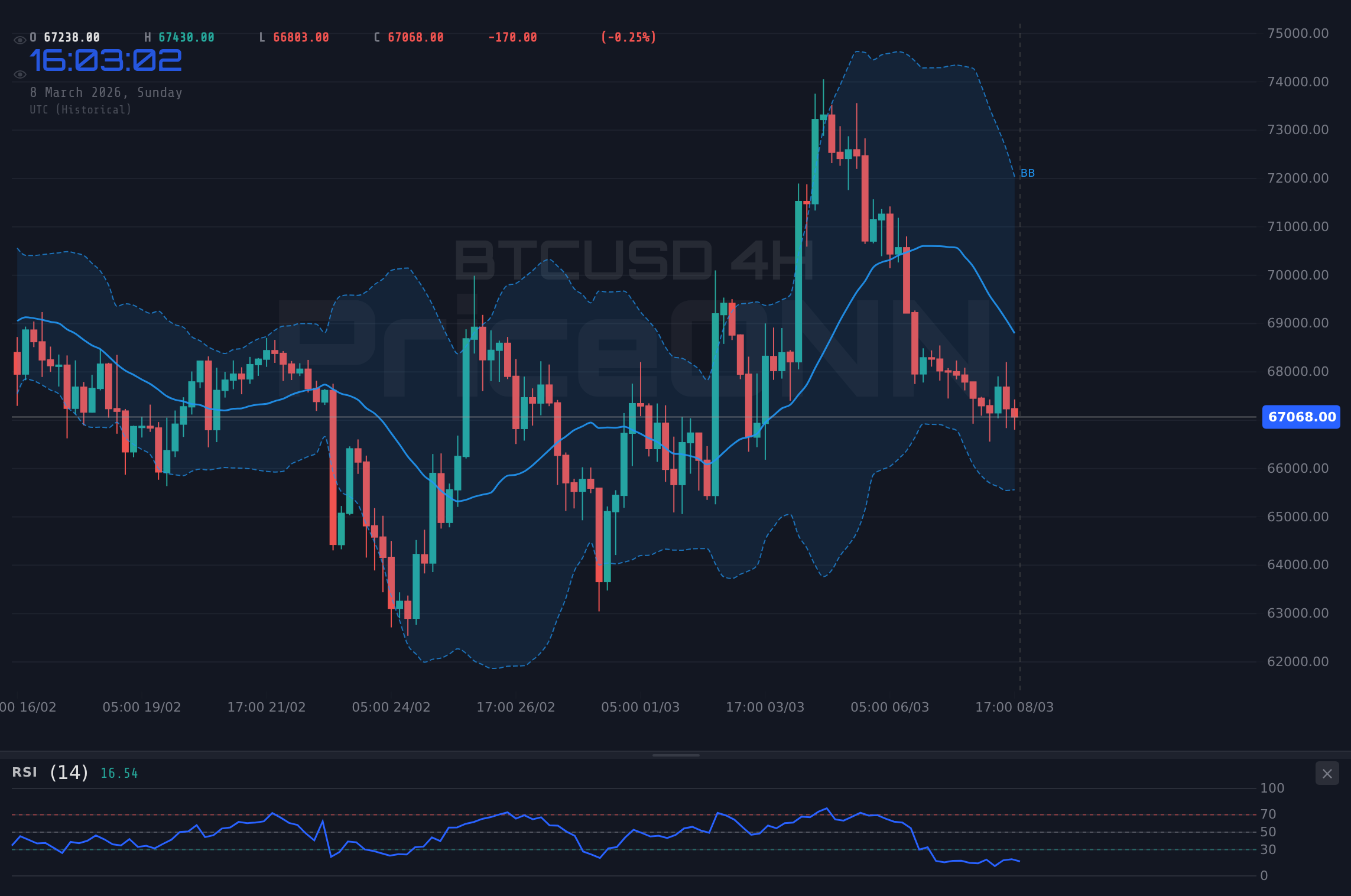Click the RSI 0 scale label
The image size is (1351, 896).
[1264, 876]
